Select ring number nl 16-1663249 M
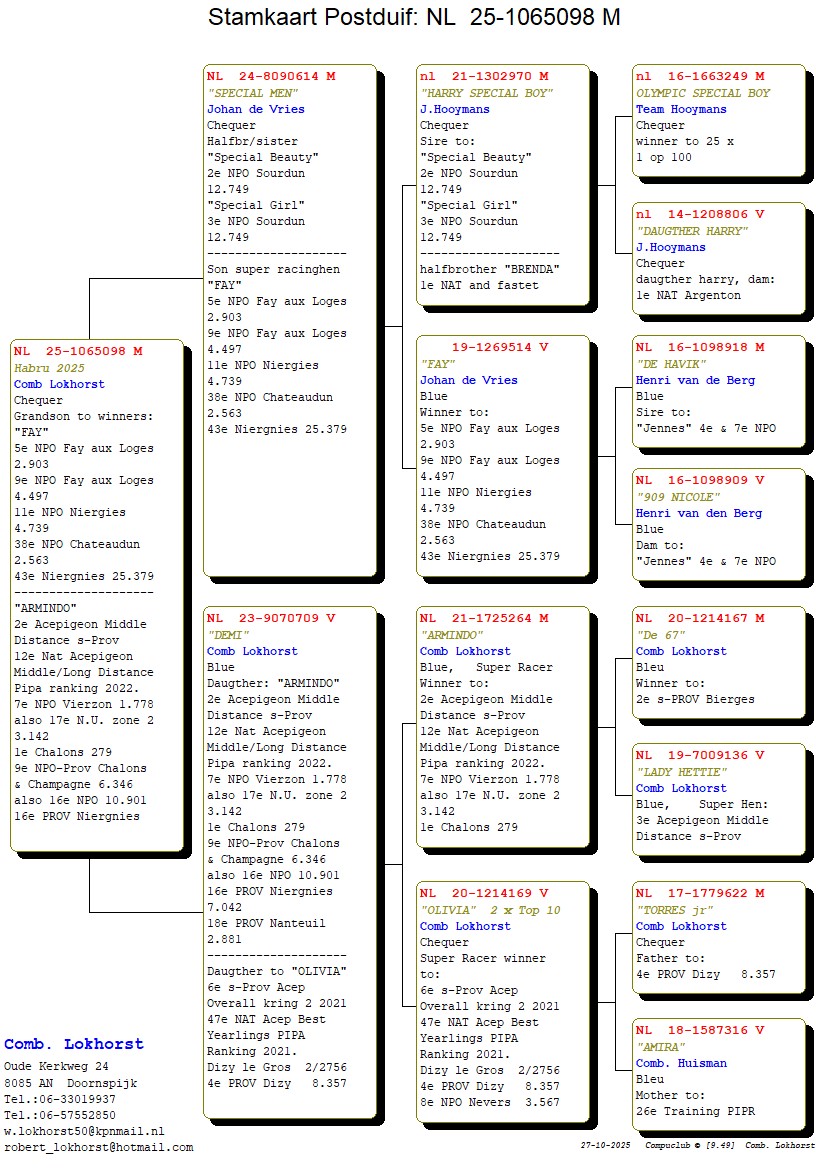The image size is (816, 1172). (700, 76)
